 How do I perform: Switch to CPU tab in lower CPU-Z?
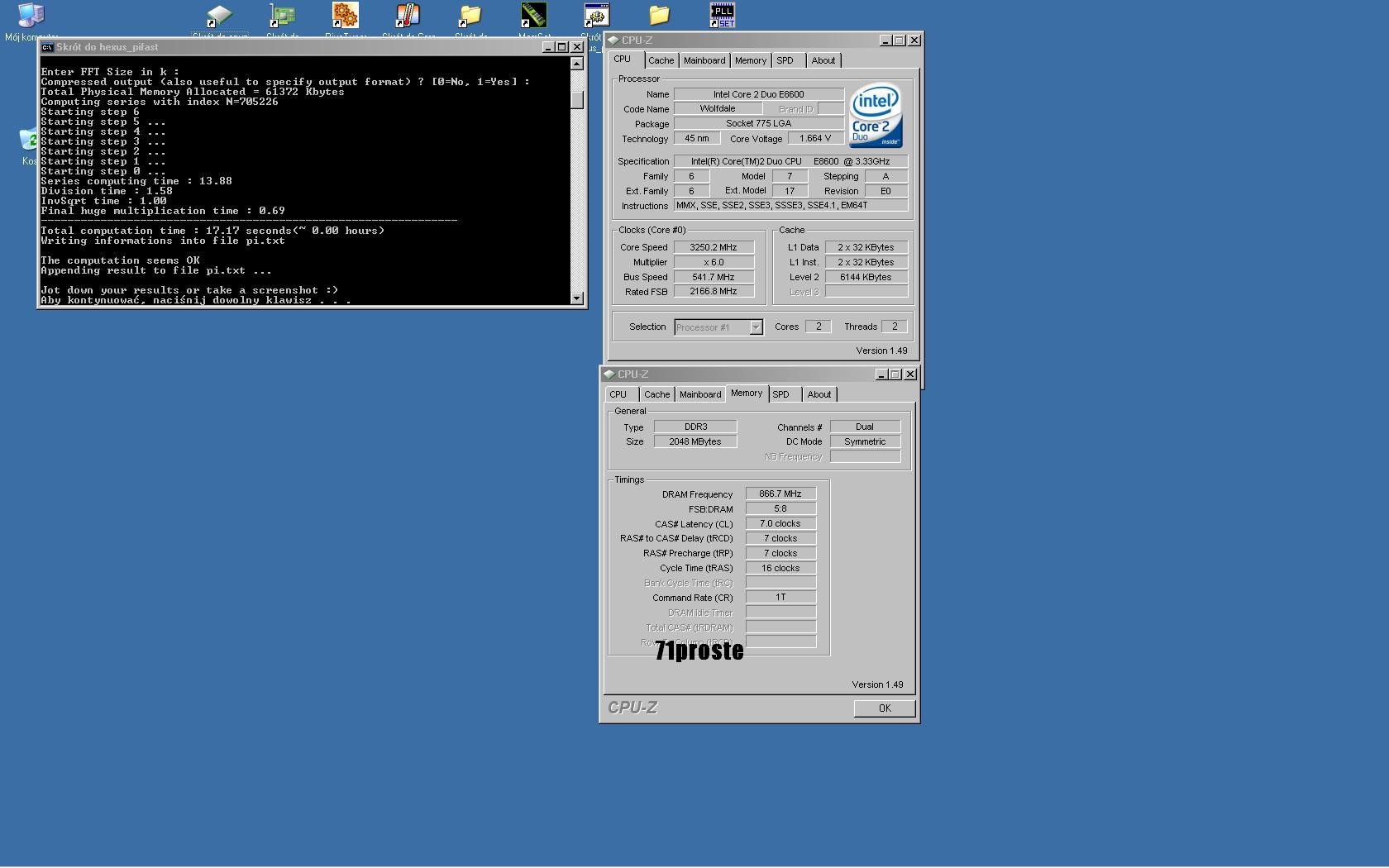click(618, 394)
